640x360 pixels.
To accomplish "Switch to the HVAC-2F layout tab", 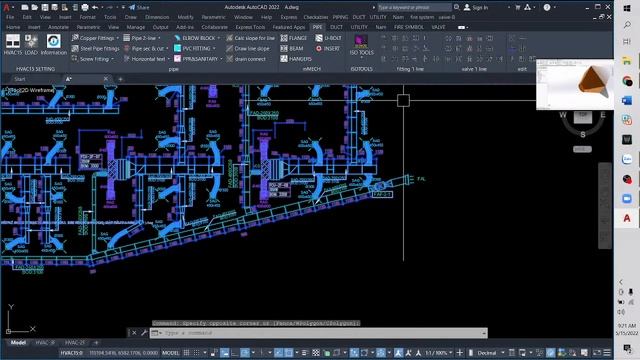I will 75,342.
